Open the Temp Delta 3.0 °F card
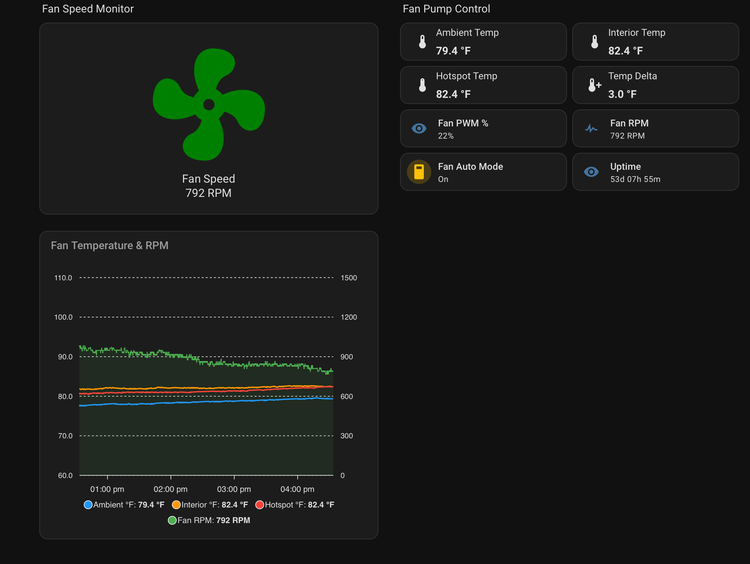This screenshot has height=564, width=750. click(655, 85)
